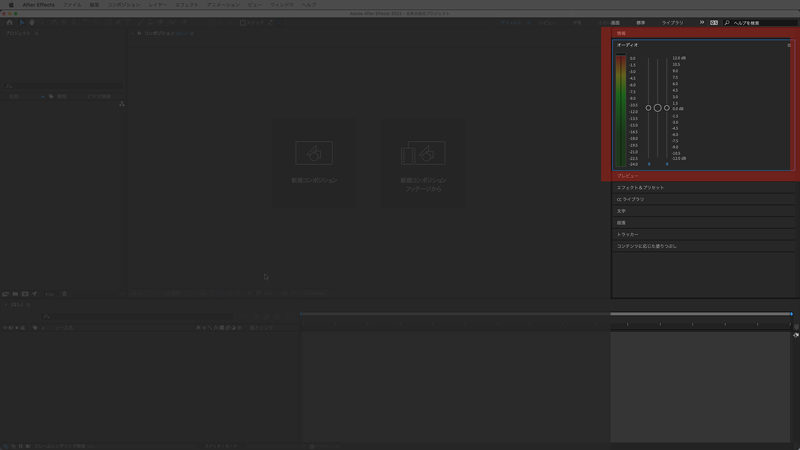Click the new composition icon (新規コンポジション)
800x450 pixels.
tap(313, 153)
